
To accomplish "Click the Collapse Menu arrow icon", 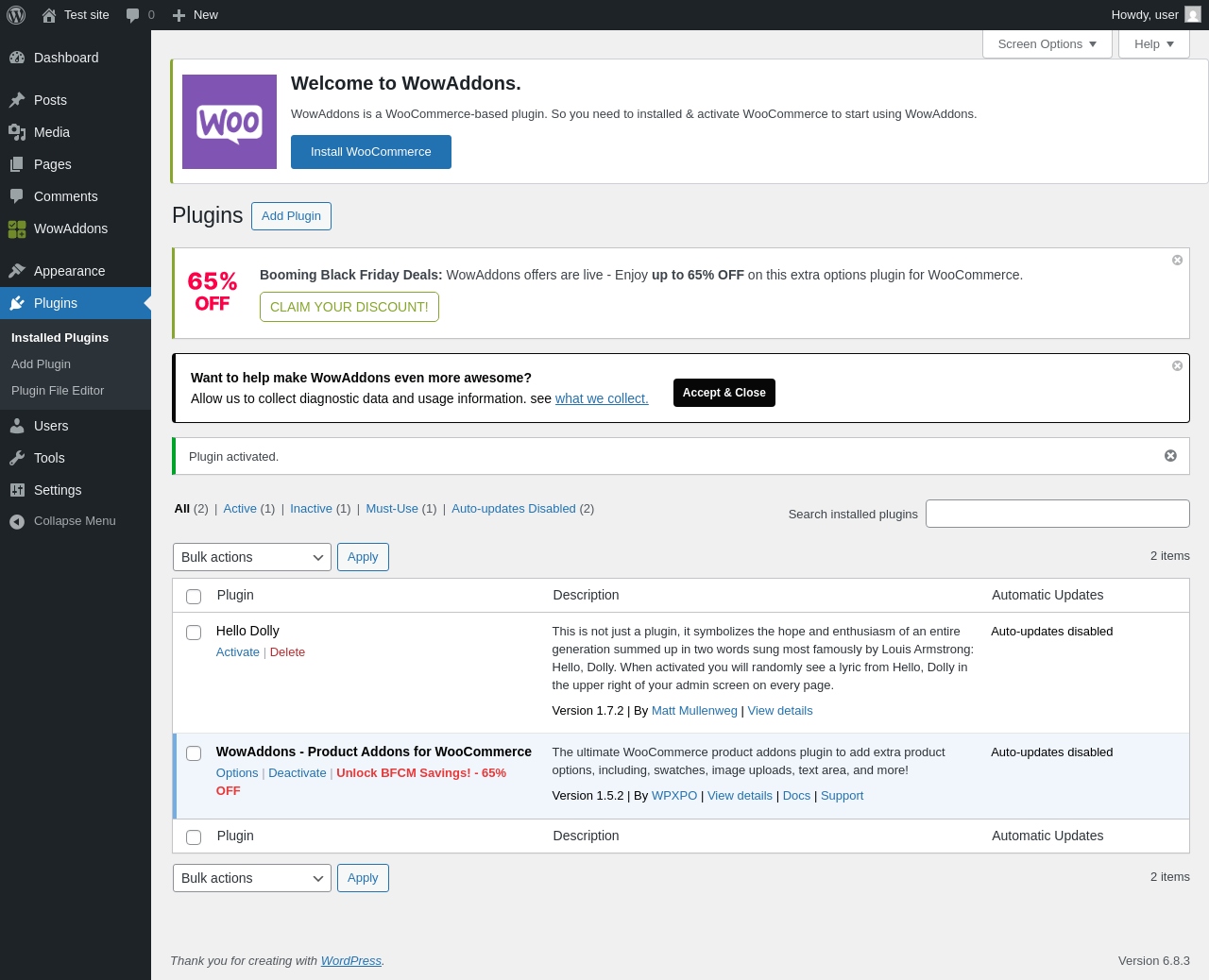I will click(x=17, y=521).
